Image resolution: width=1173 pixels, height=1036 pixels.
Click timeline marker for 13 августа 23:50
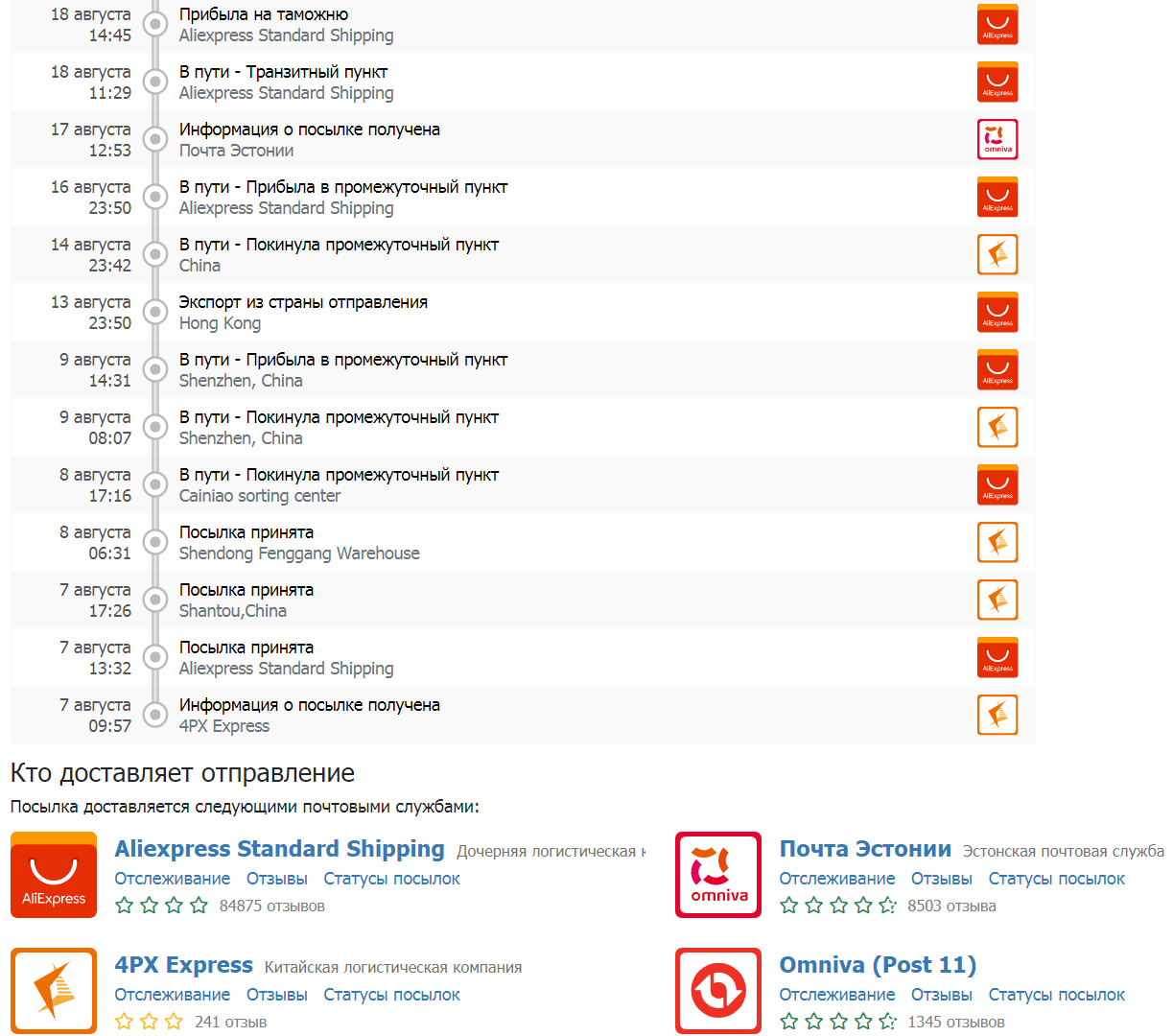point(155,312)
